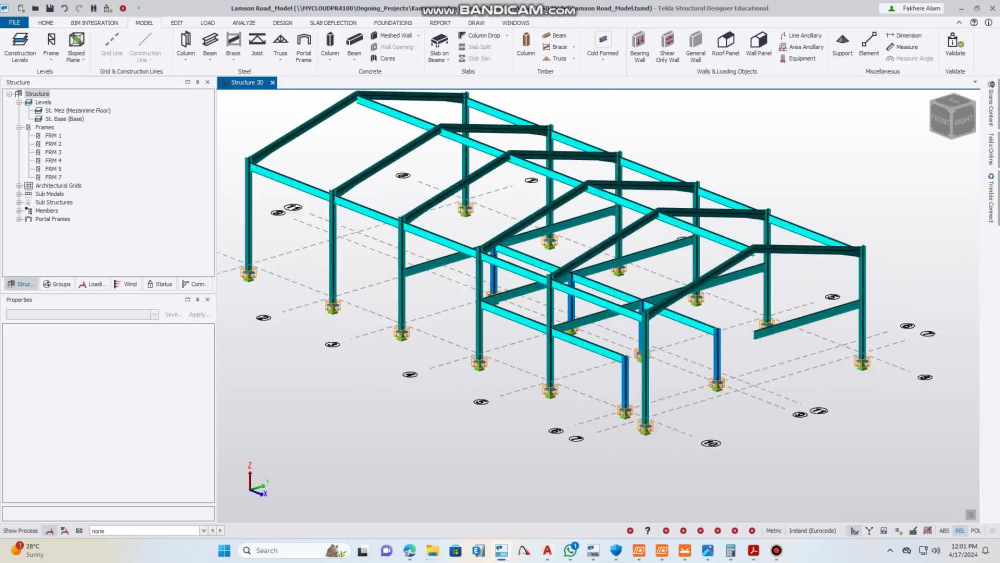Select the steel Truss tool
Viewport: 1000px width, 563px height.
[x=281, y=45]
